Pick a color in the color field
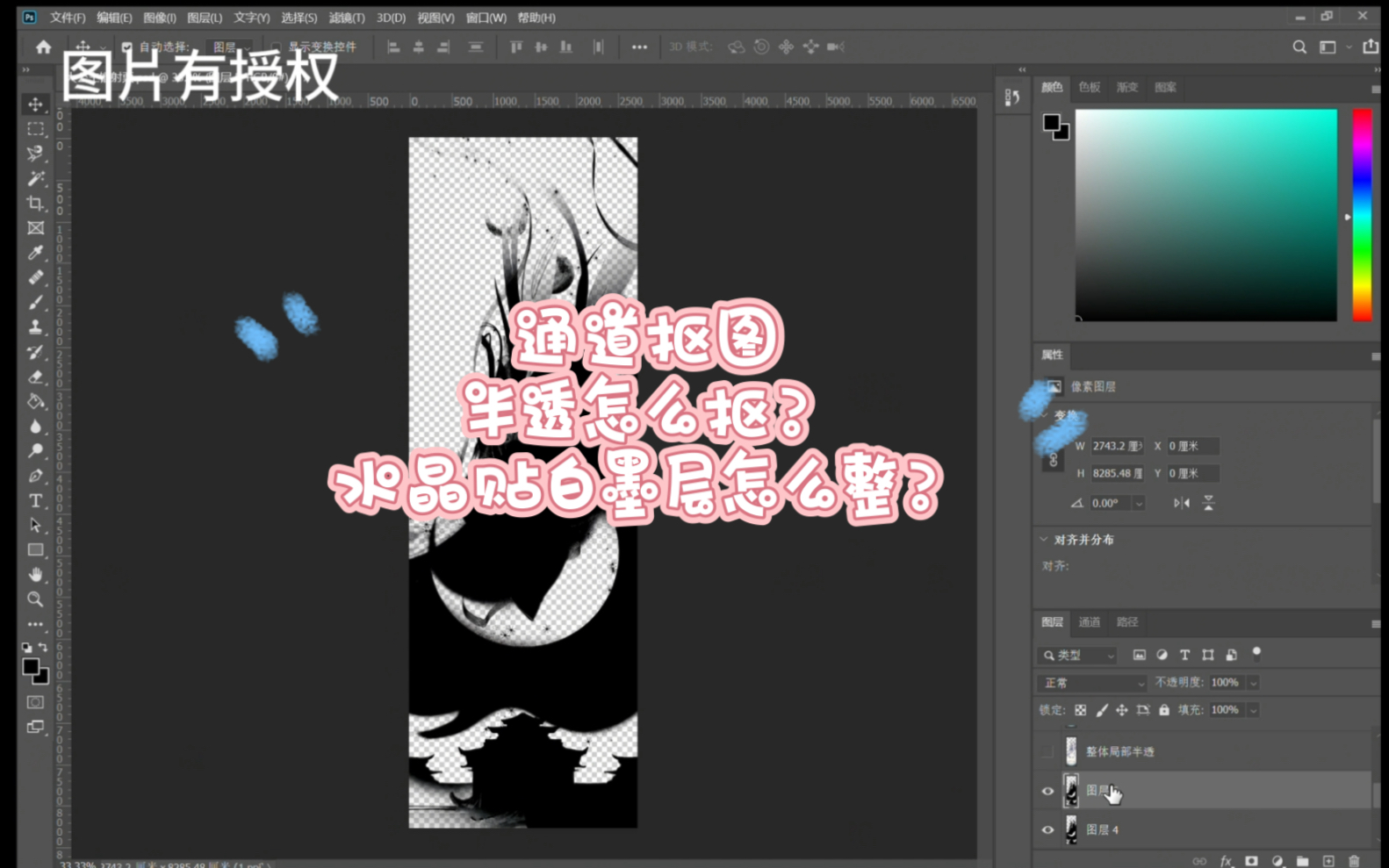This screenshot has height=868, width=1389. point(1206,215)
